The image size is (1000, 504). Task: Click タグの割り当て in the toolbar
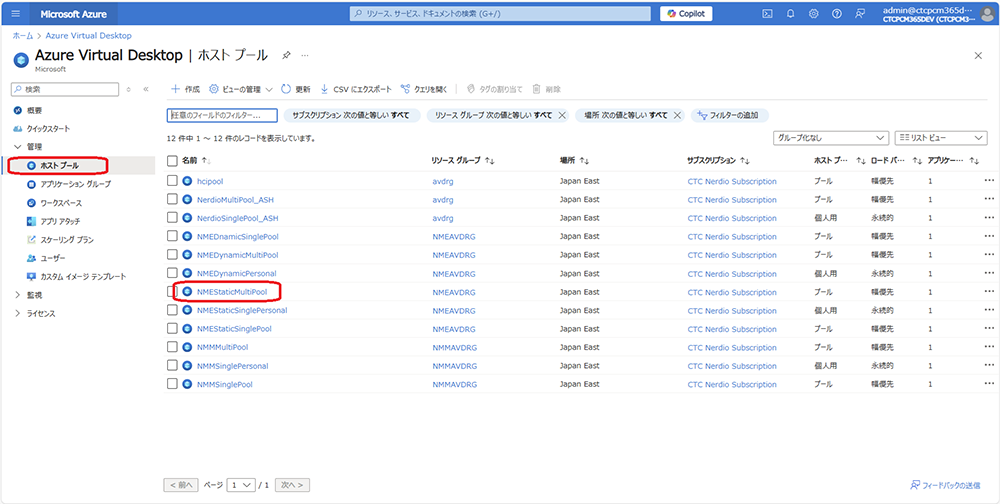click(495, 89)
